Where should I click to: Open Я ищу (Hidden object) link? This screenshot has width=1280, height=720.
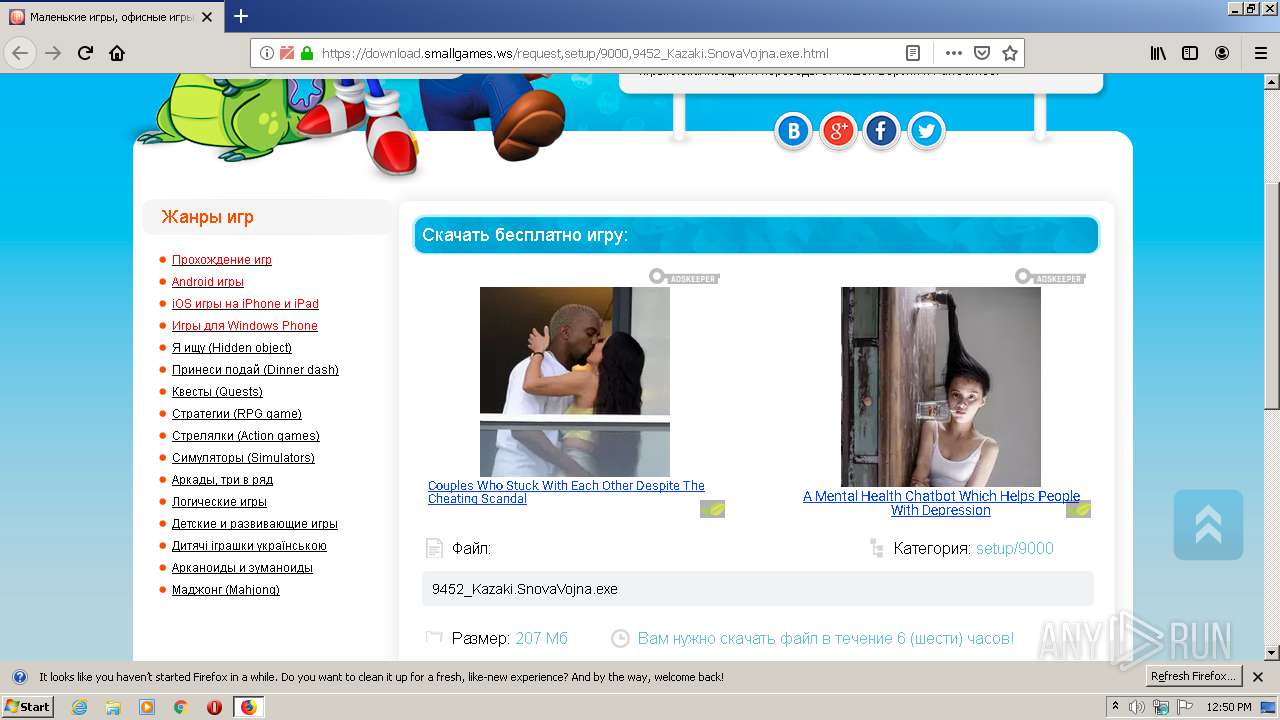coord(232,348)
